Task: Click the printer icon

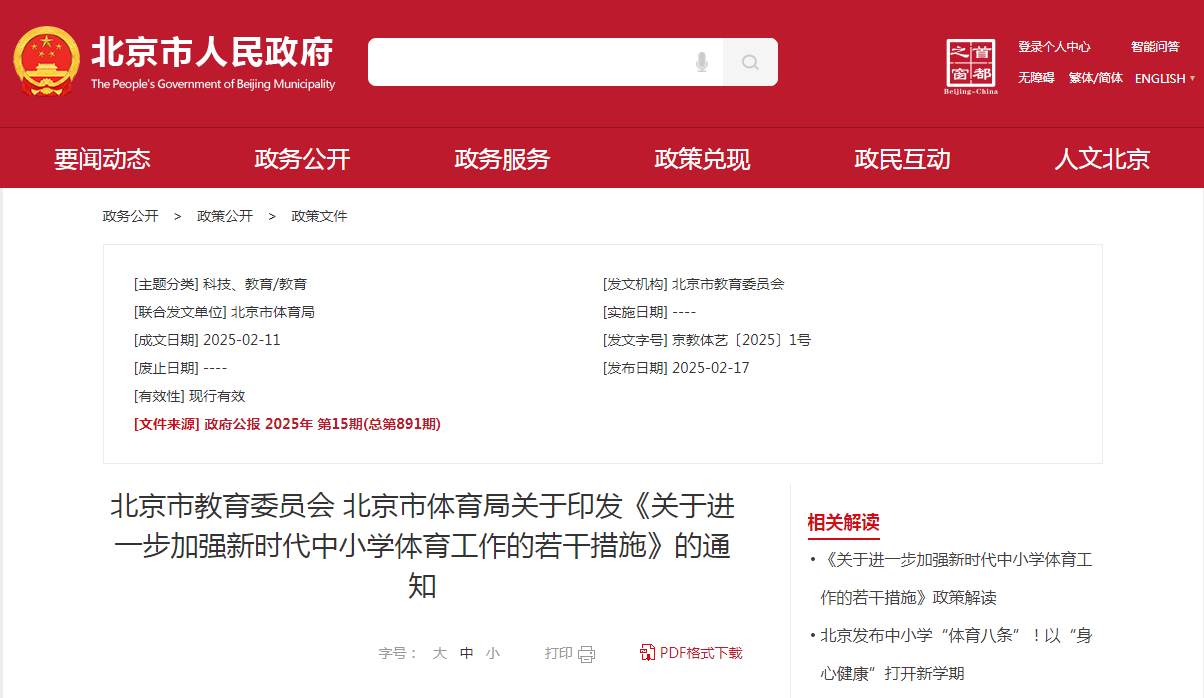Action: pos(586,654)
